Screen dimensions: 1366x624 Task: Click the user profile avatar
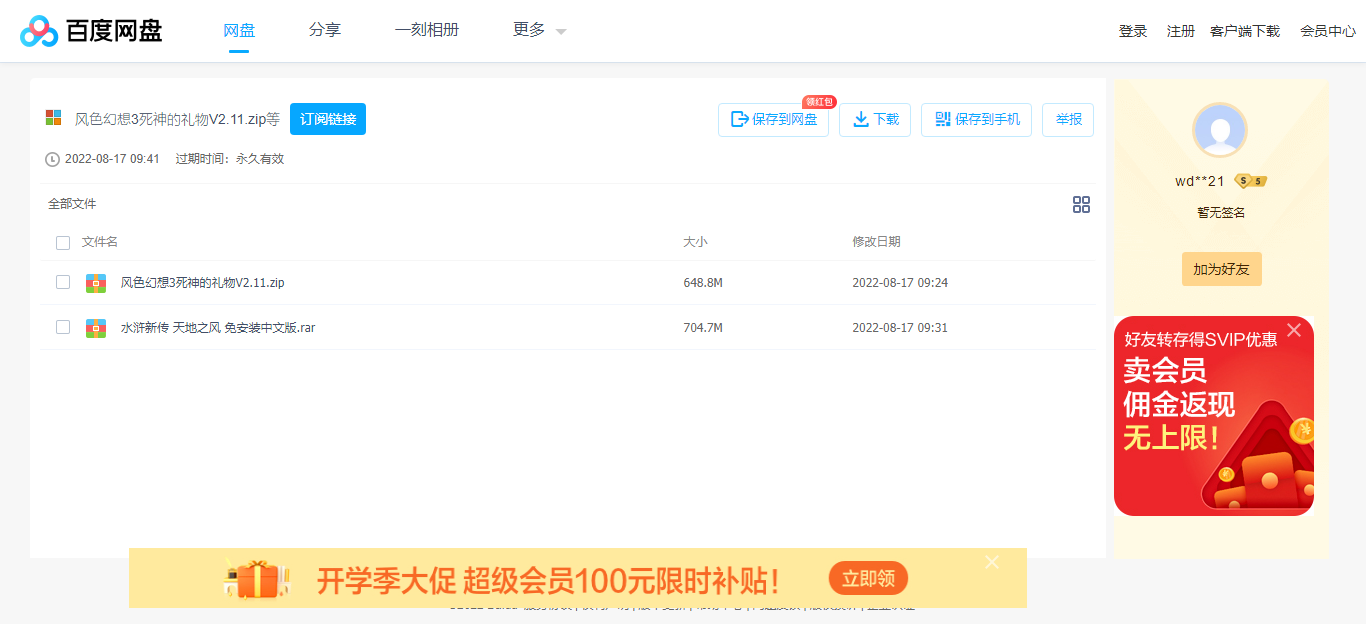[1221, 131]
